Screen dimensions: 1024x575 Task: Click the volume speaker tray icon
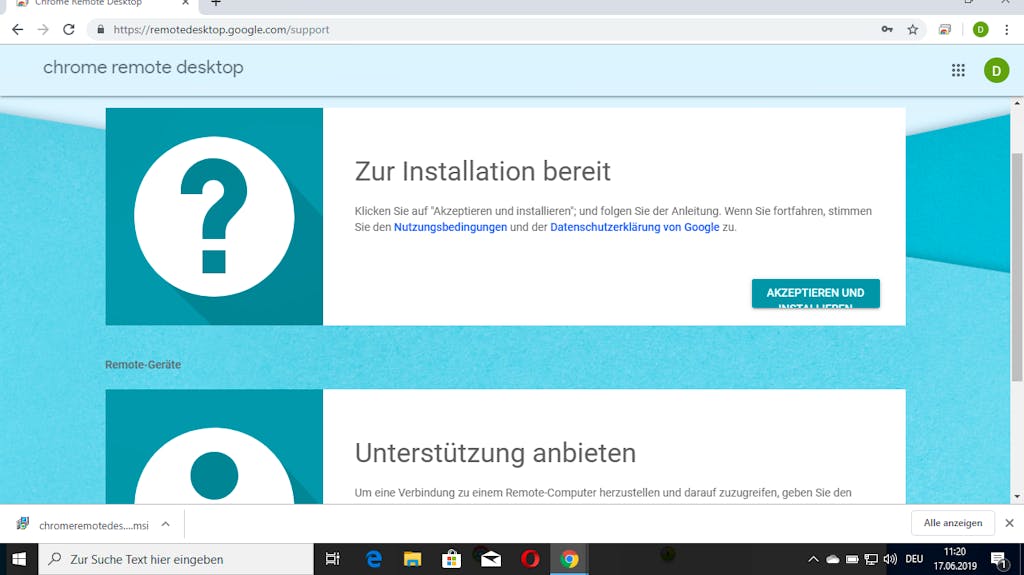point(890,559)
